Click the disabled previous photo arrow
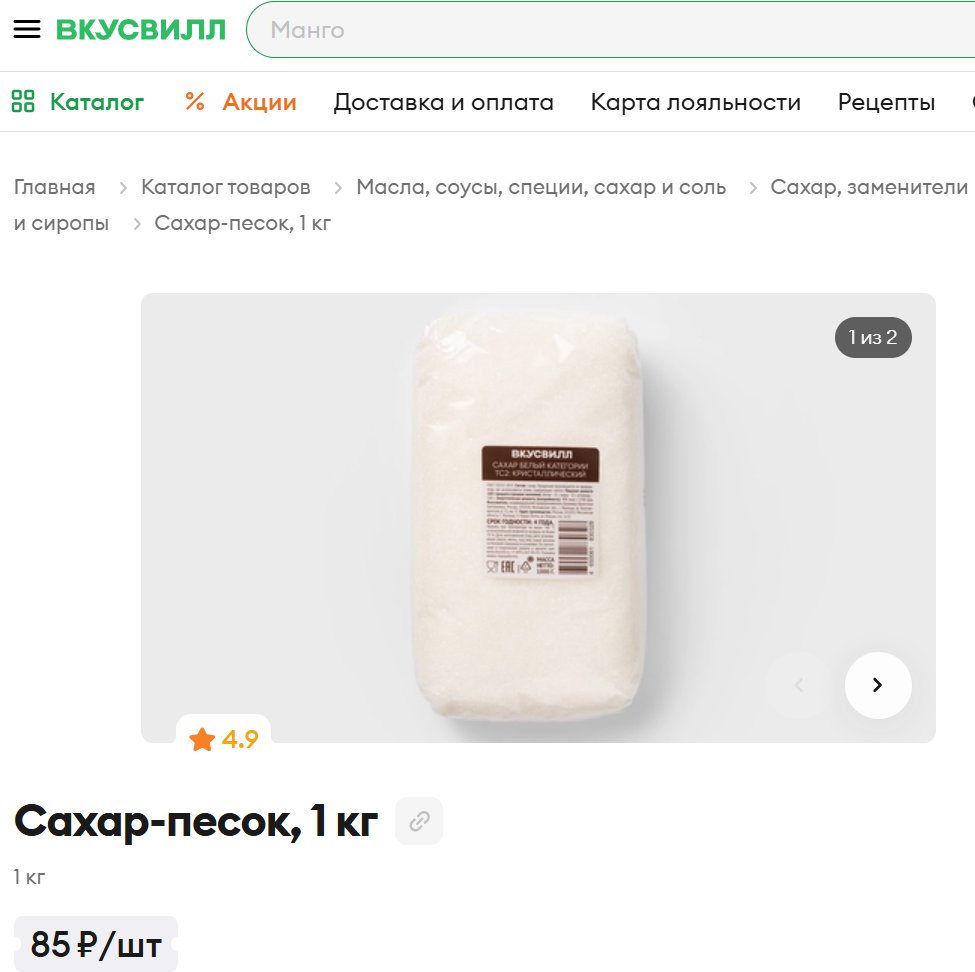The width and height of the screenshot is (975, 972). click(x=799, y=685)
